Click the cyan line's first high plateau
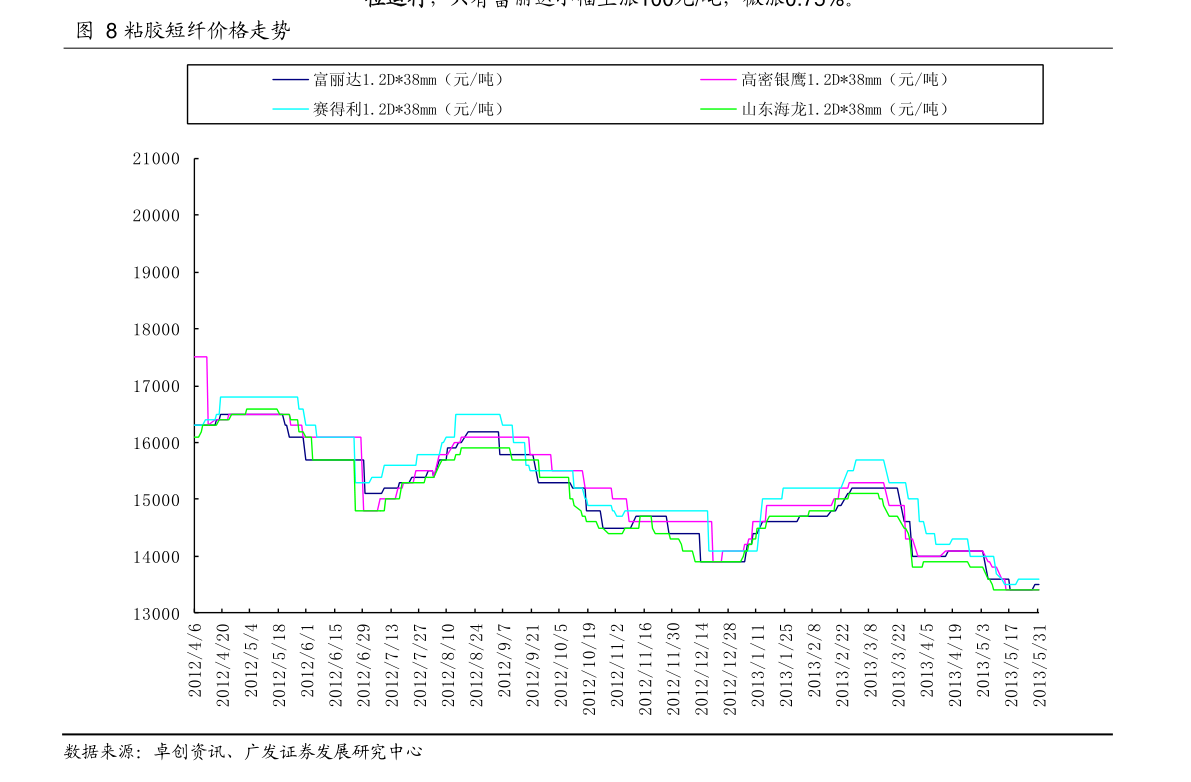This screenshot has width=1191, height=782. (x=258, y=397)
